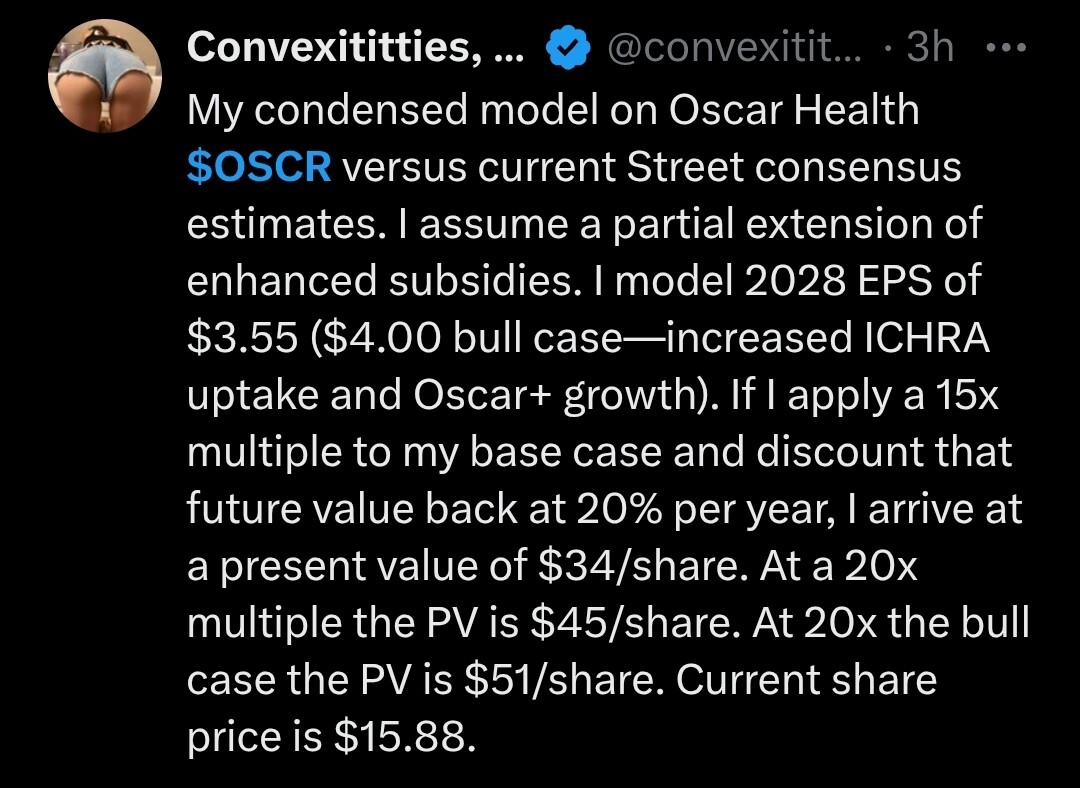Open the author's round profile picture
Image resolution: width=1080 pixels, height=788 pixels.
(x=105, y=76)
